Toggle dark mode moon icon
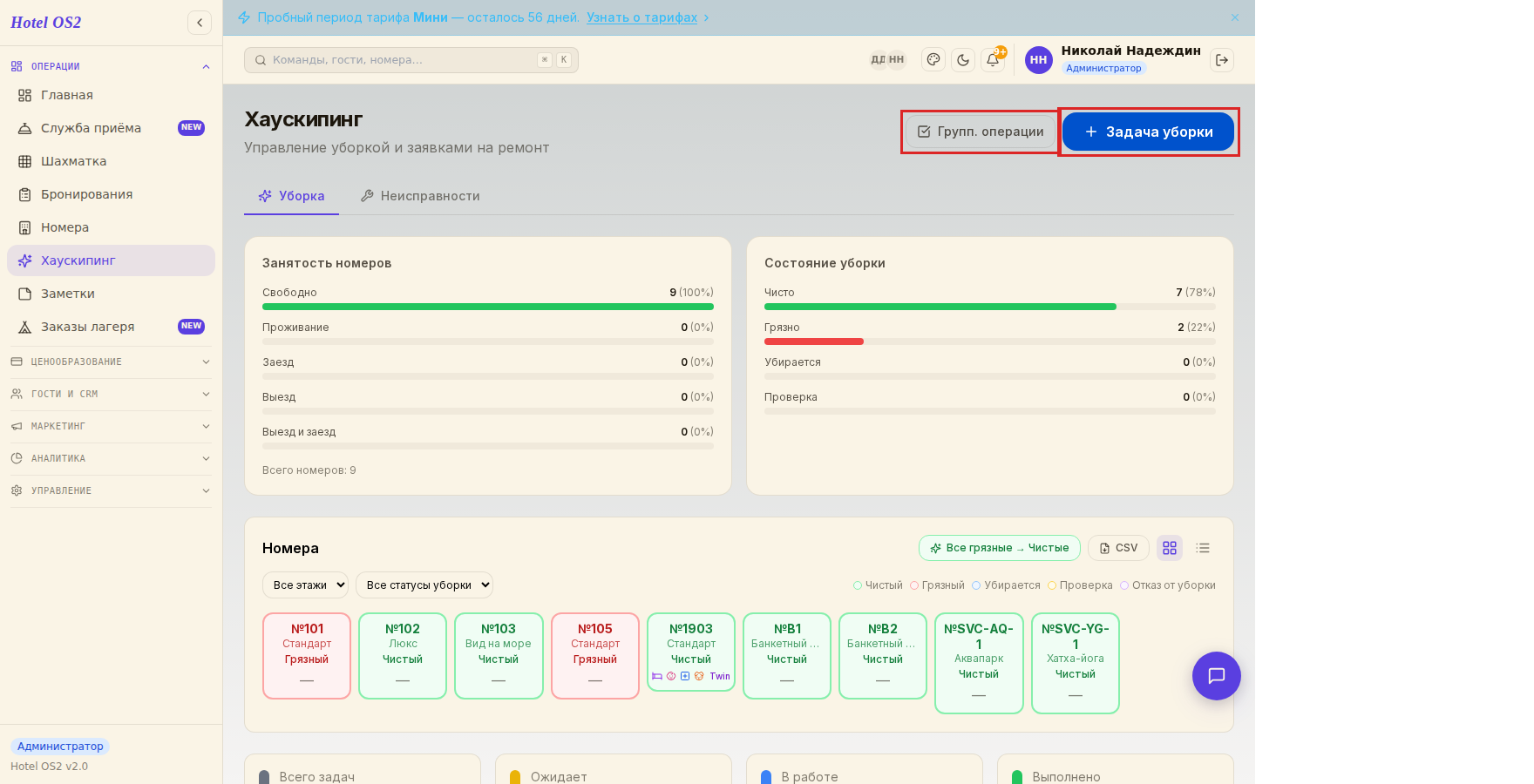1534x784 pixels. click(x=963, y=60)
